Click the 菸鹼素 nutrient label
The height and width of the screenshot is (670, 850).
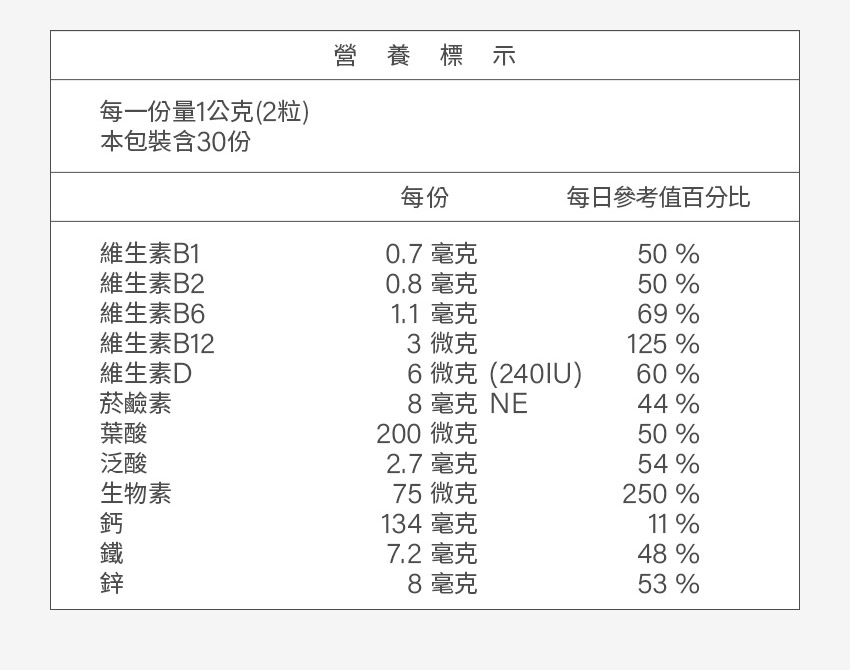136,404
